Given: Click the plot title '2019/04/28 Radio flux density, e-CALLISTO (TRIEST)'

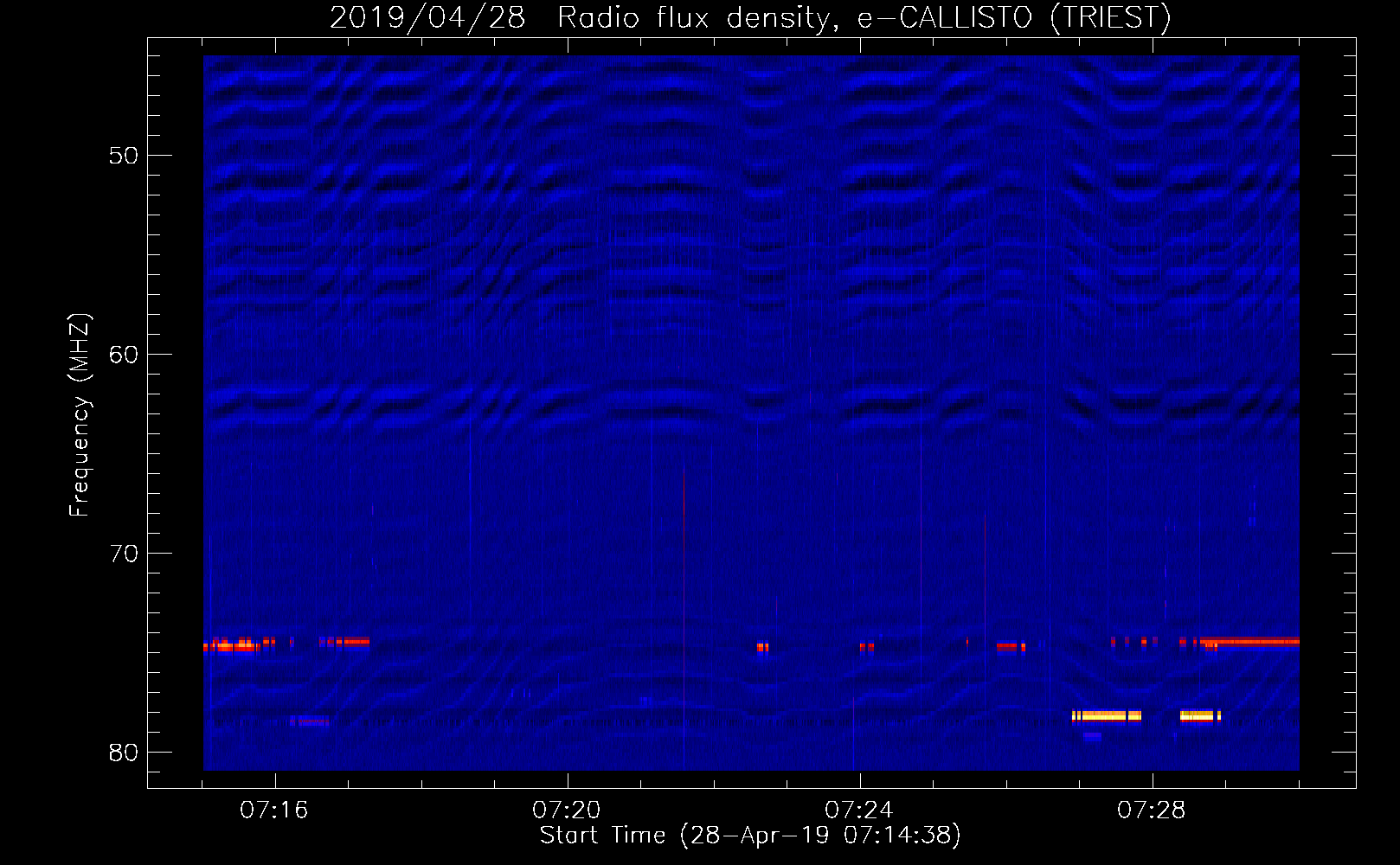Looking at the screenshot, I should coord(750,18).
